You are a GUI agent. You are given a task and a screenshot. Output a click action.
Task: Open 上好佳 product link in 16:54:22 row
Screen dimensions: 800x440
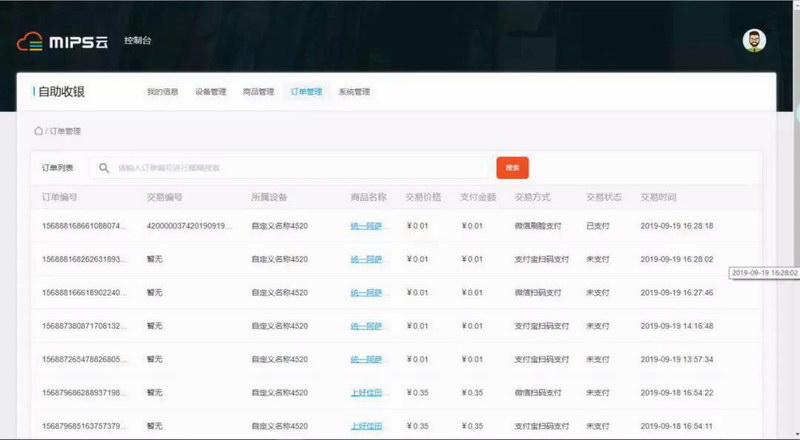pyautogui.click(x=366, y=393)
